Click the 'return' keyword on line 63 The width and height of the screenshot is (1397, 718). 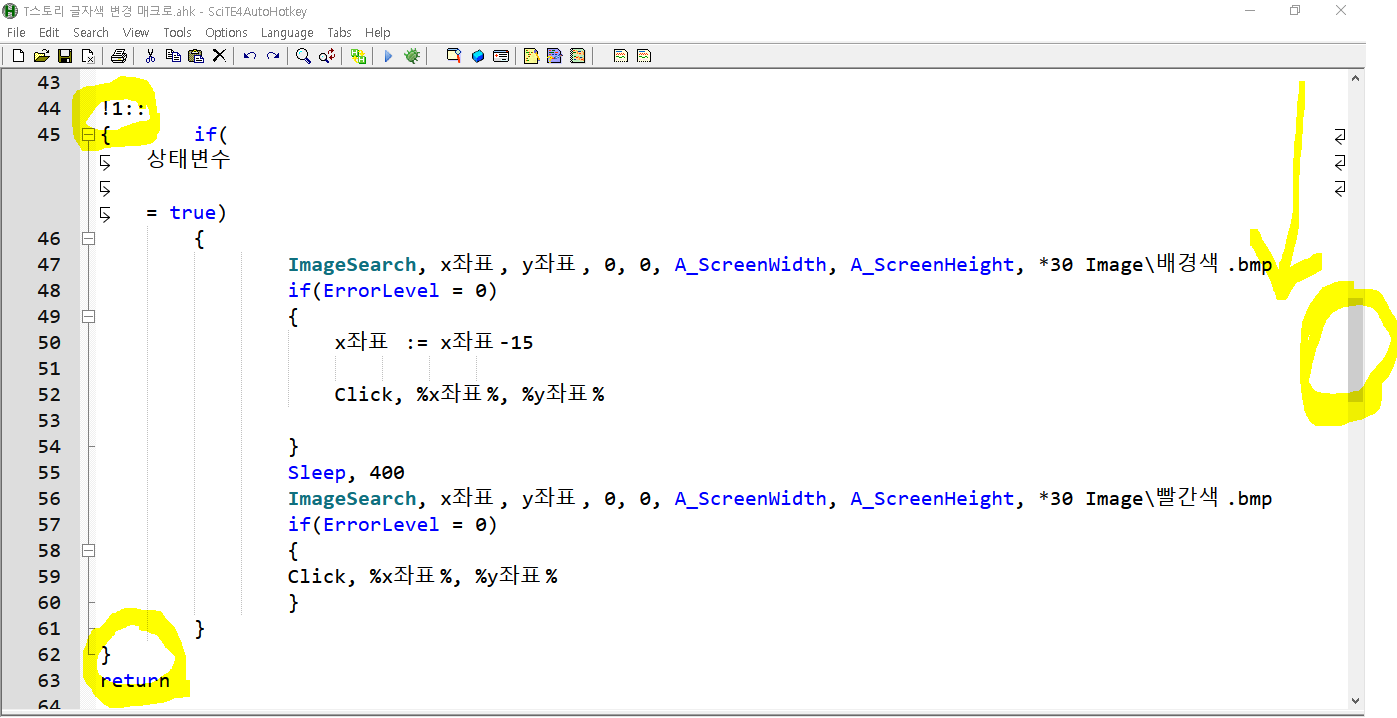point(135,680)
